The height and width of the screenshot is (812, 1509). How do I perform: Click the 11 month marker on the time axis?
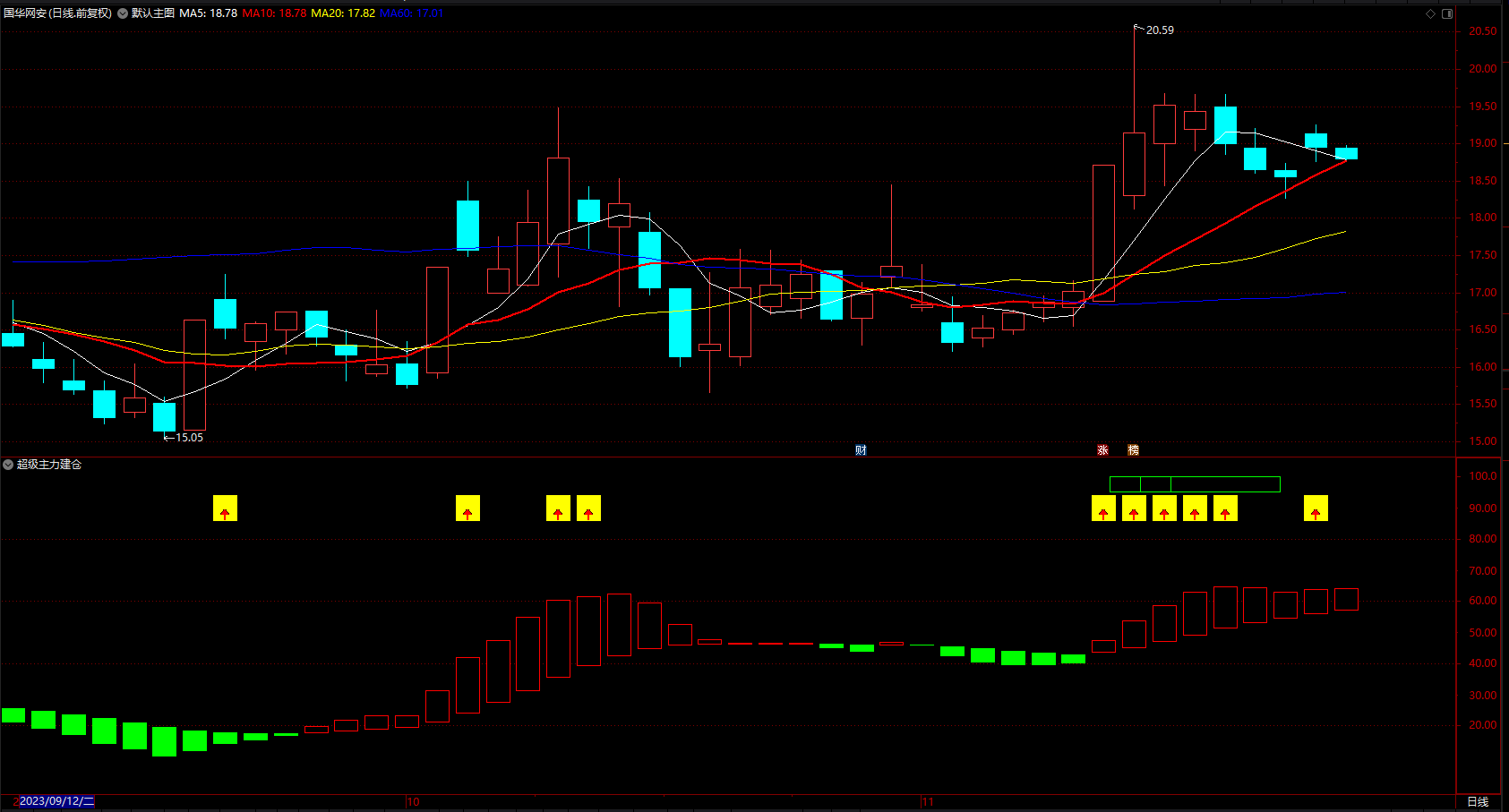point(928,801)
